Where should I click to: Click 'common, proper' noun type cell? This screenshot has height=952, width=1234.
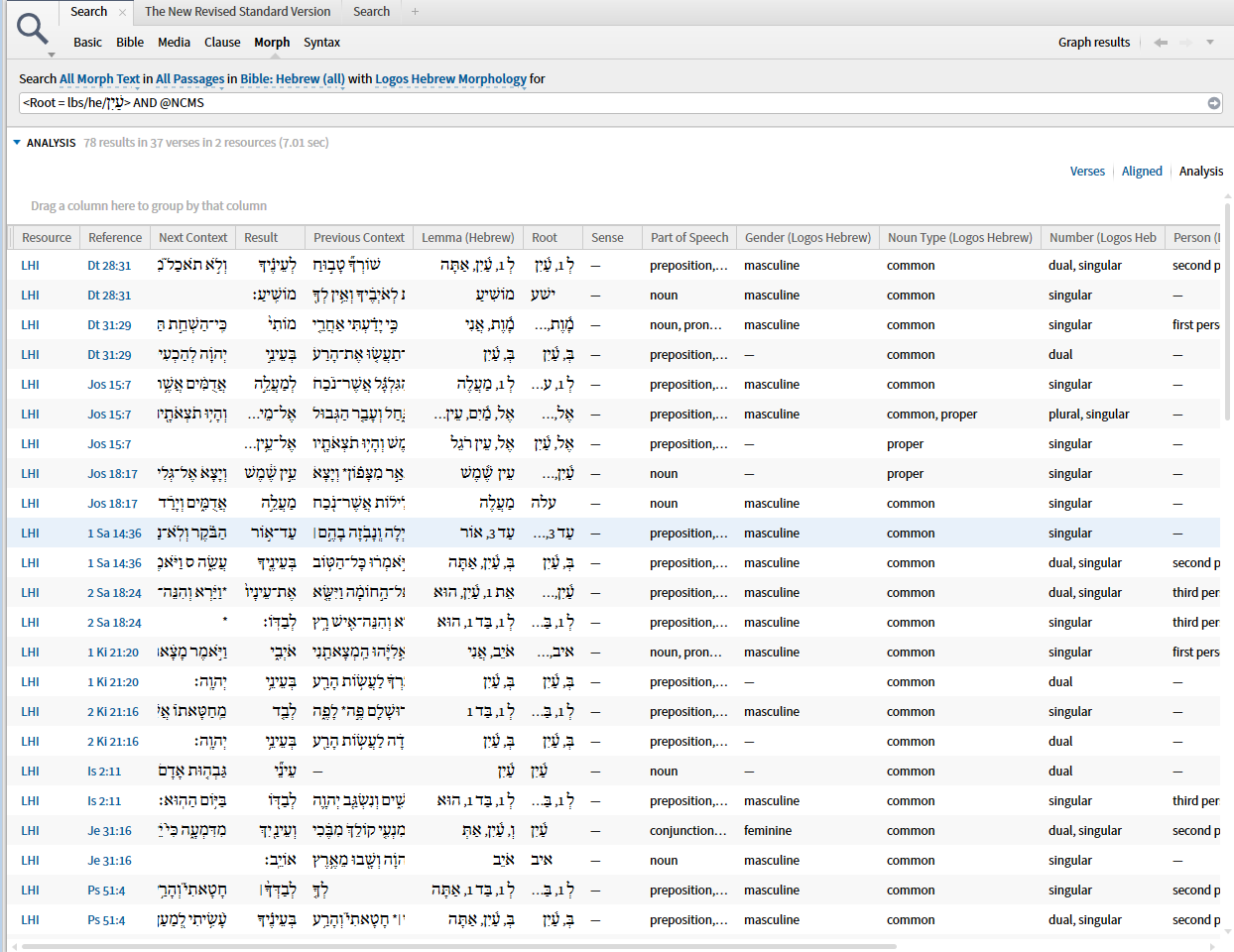(931, 415)
